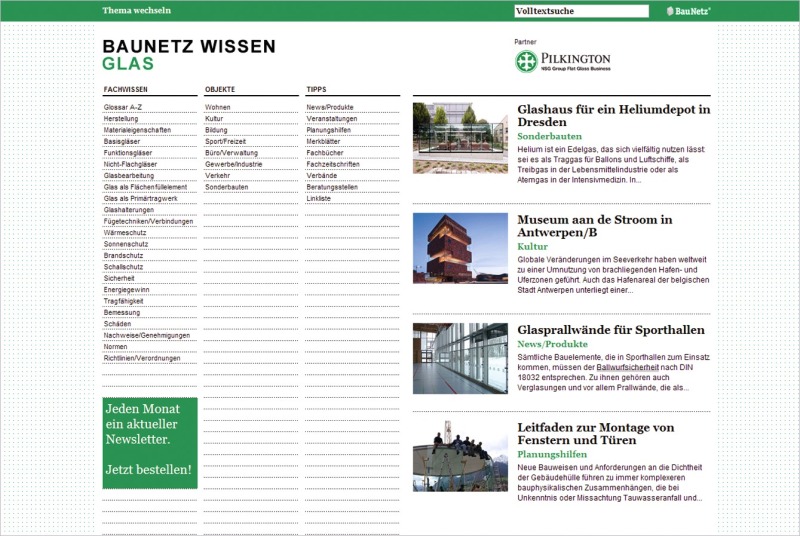The width and height of the screenshot is (800, 536).
Task: Open Büro/Verwaltung objects
Action: point(231,153)
